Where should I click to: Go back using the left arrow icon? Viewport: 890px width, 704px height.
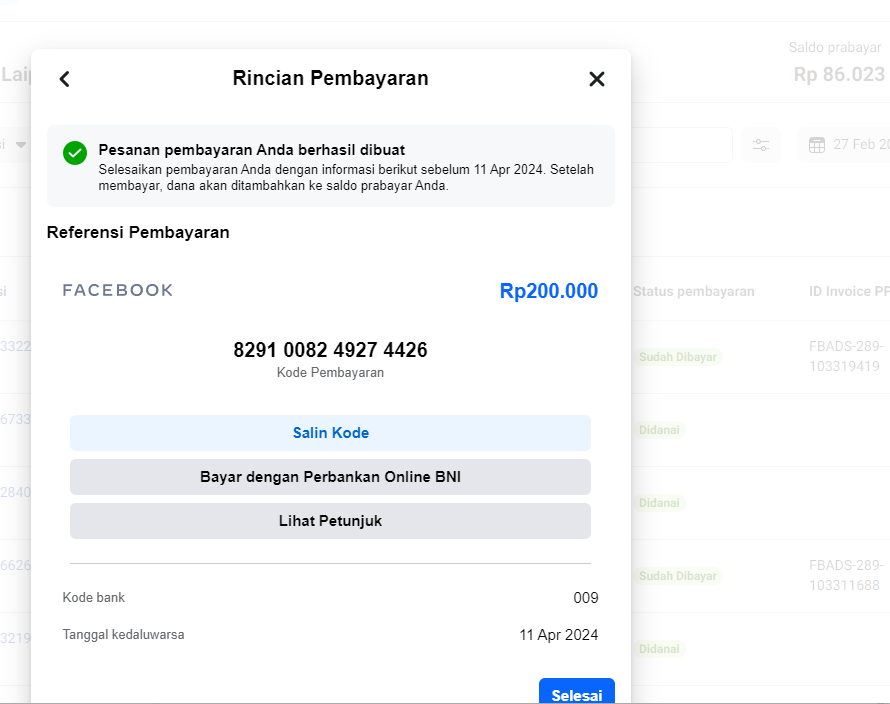click(x=65, y=79)
